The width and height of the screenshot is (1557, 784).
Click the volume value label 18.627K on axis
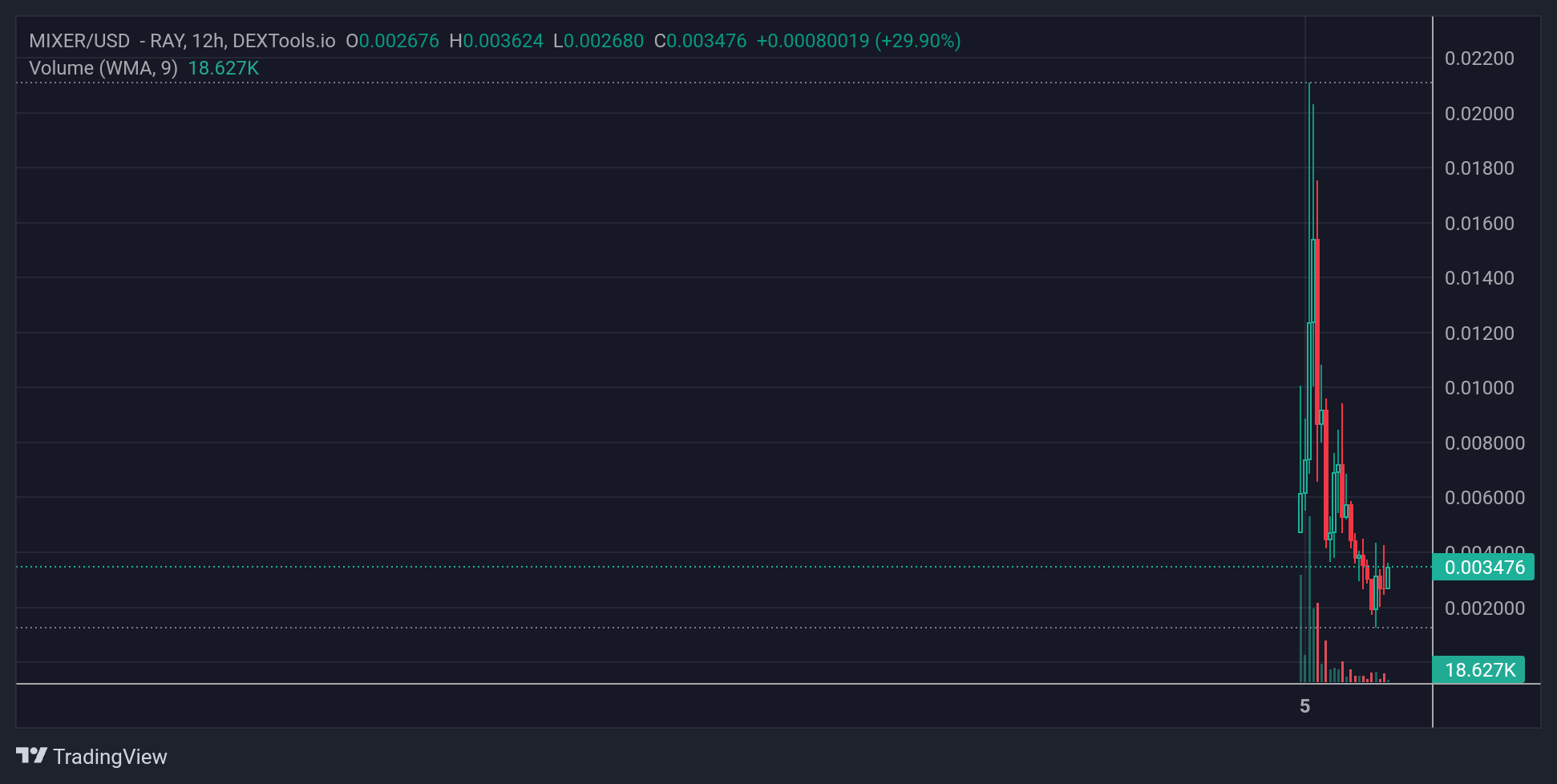point(1479,670)
